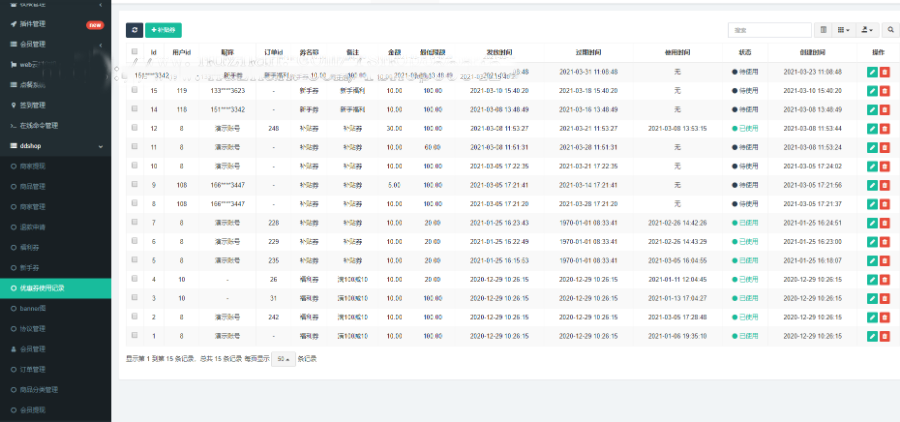Click the green add coupon button
The image size is (900, 422).
(163, 30)
